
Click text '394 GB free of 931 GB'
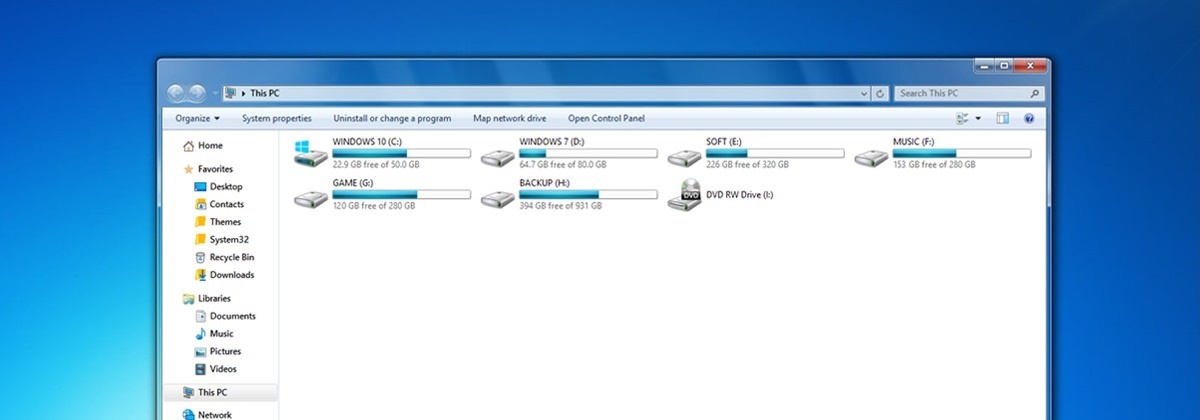coord(560,205)
